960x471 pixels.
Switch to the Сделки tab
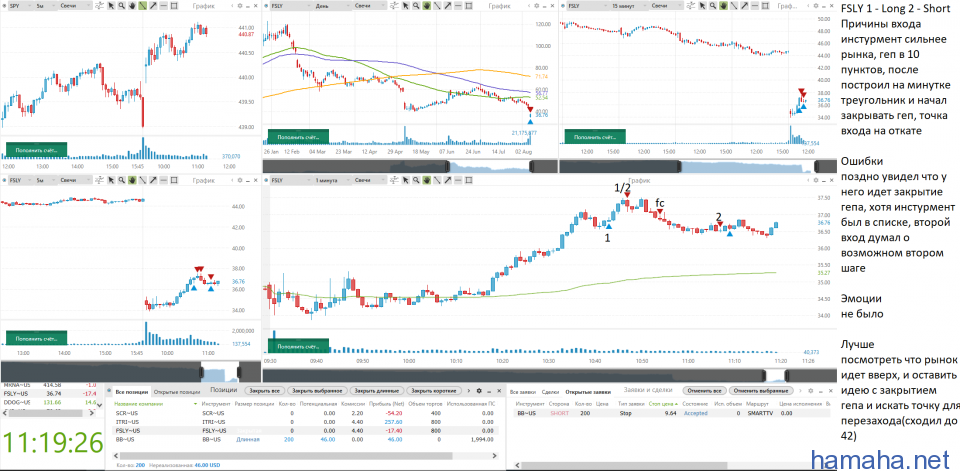[x=549, y=390]
